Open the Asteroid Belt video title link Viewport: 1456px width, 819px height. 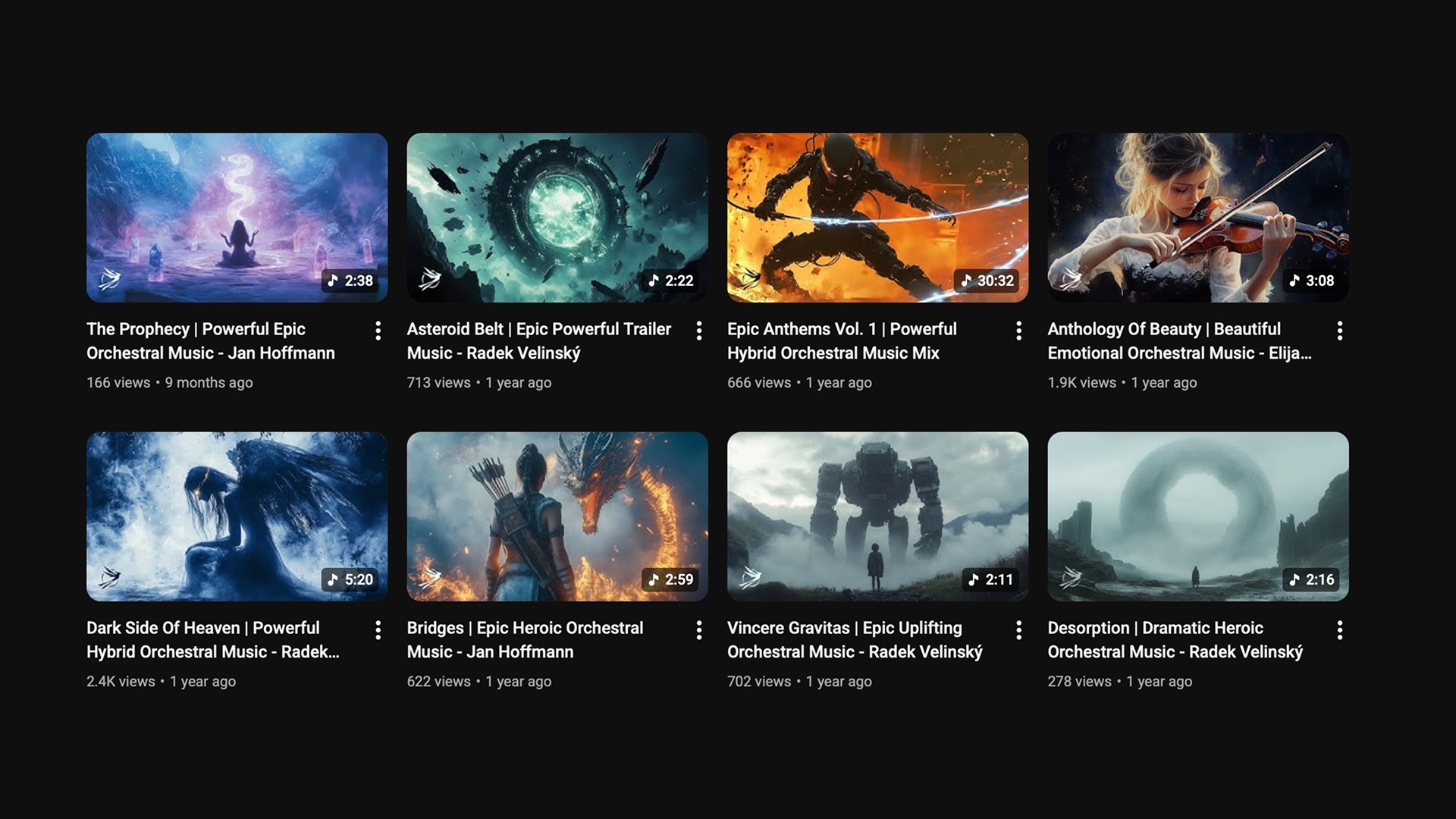[539, 340]
